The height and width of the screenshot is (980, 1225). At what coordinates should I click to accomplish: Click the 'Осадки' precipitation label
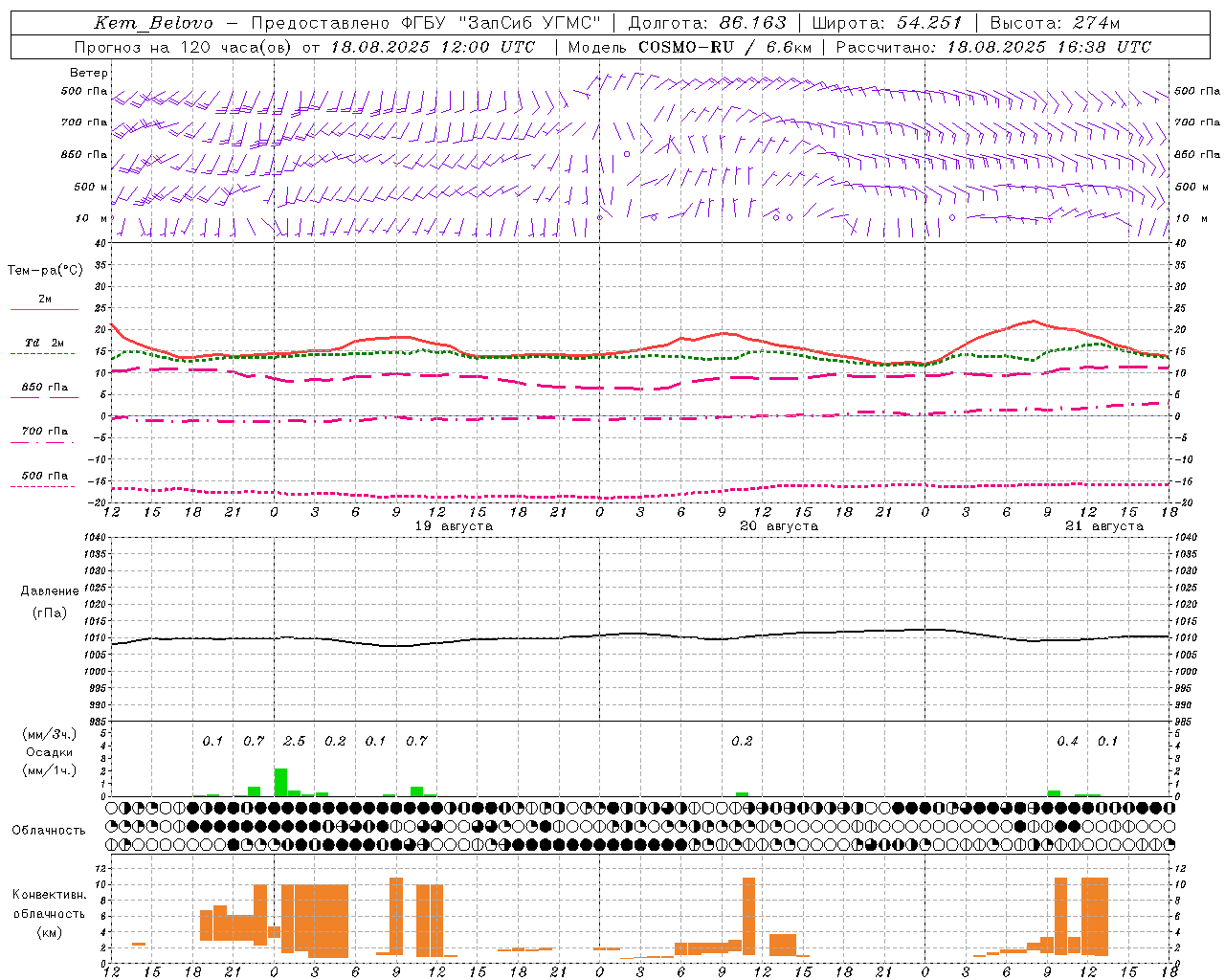[50, 752]
